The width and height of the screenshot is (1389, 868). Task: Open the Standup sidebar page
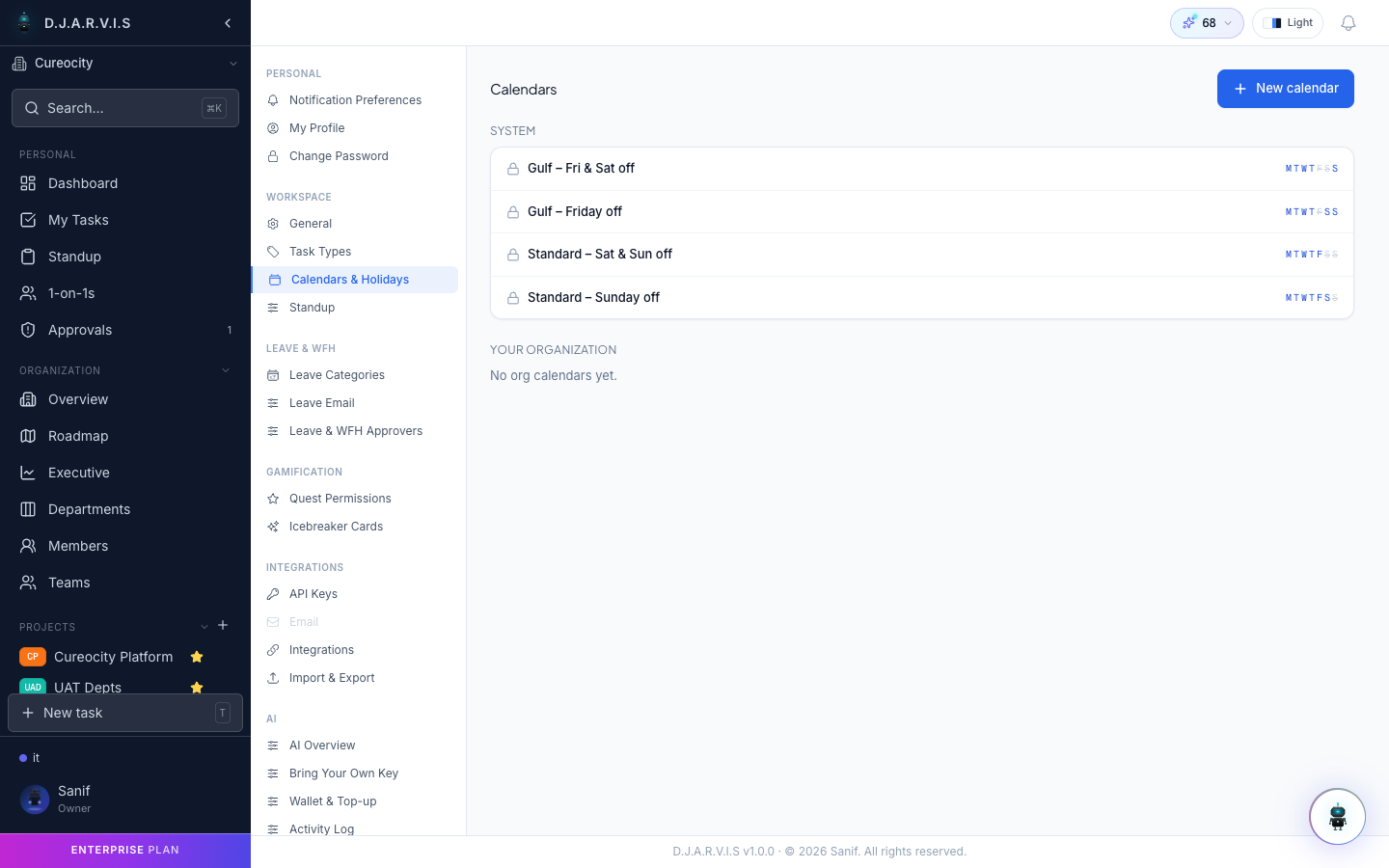click(125, 257)
